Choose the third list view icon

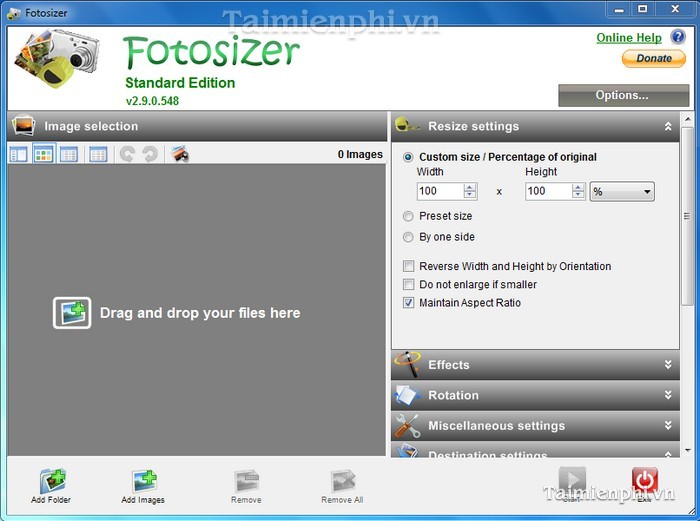(x=69, y=154)
